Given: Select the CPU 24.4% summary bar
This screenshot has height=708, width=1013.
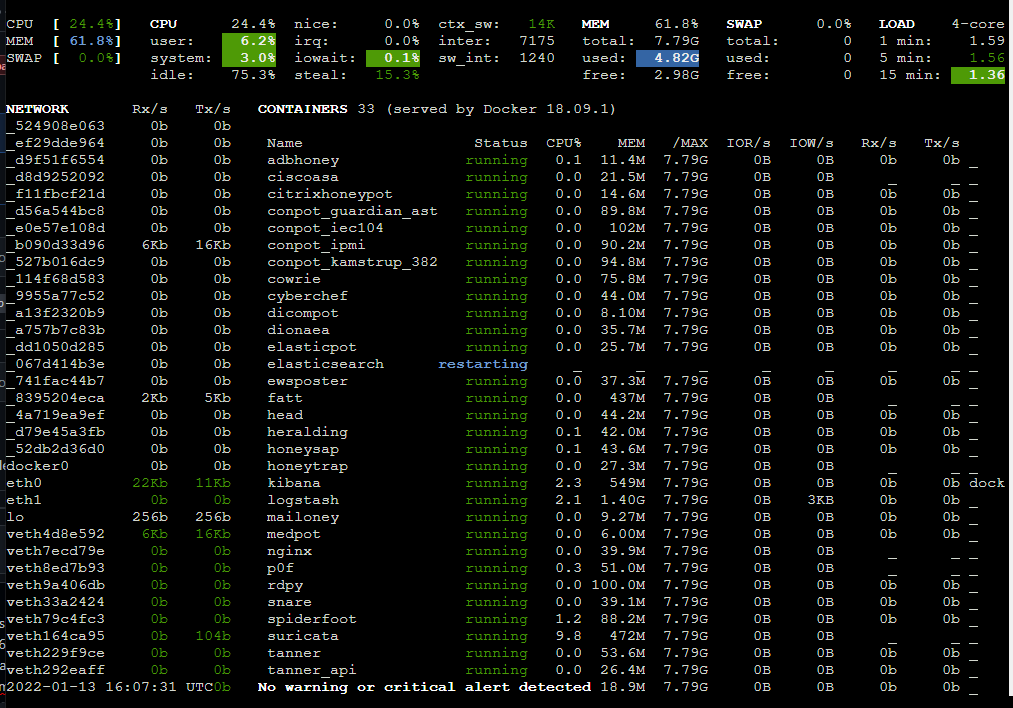Looking at the screenshot, I should [63, 24].
